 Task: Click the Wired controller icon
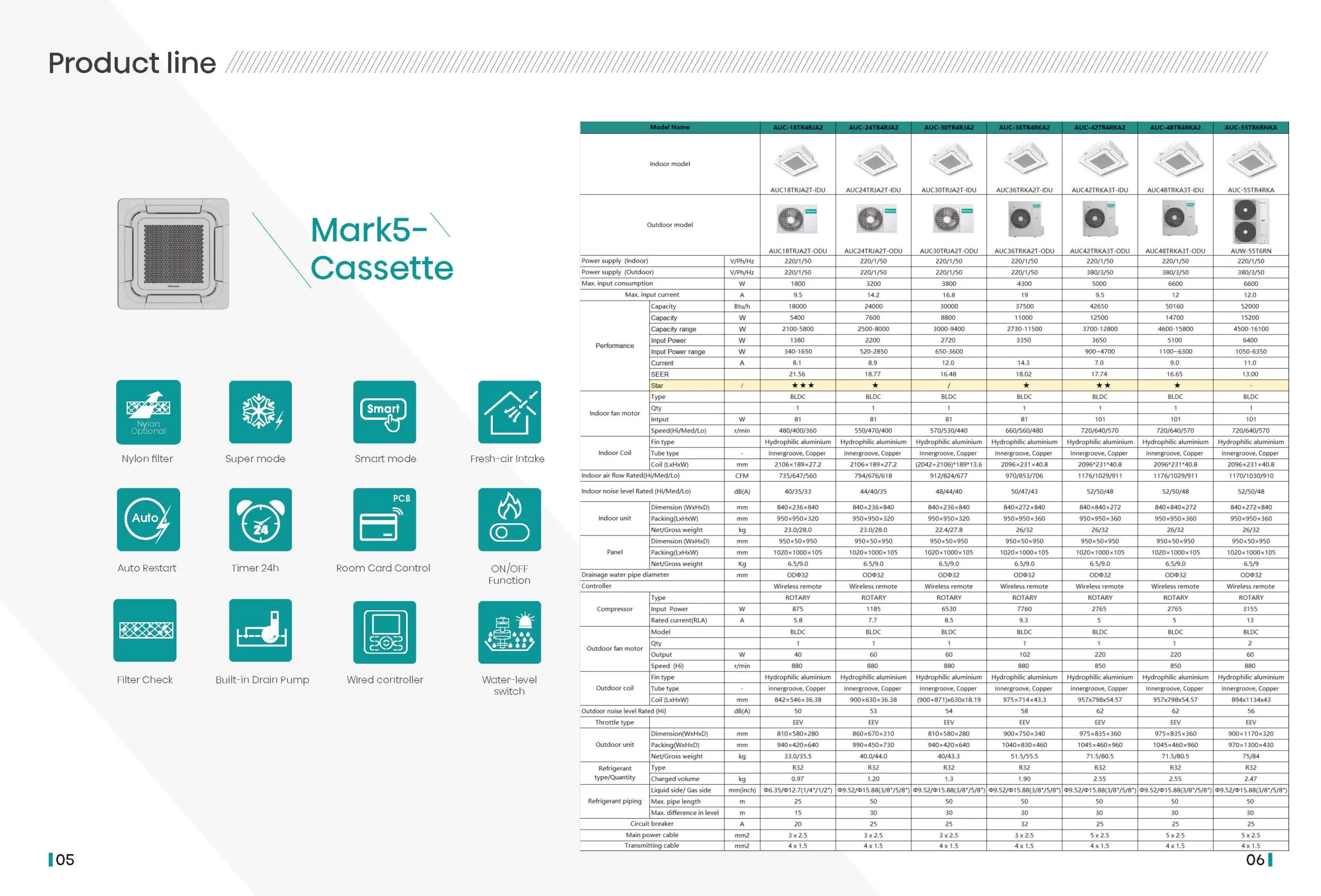tap(384, 632)
